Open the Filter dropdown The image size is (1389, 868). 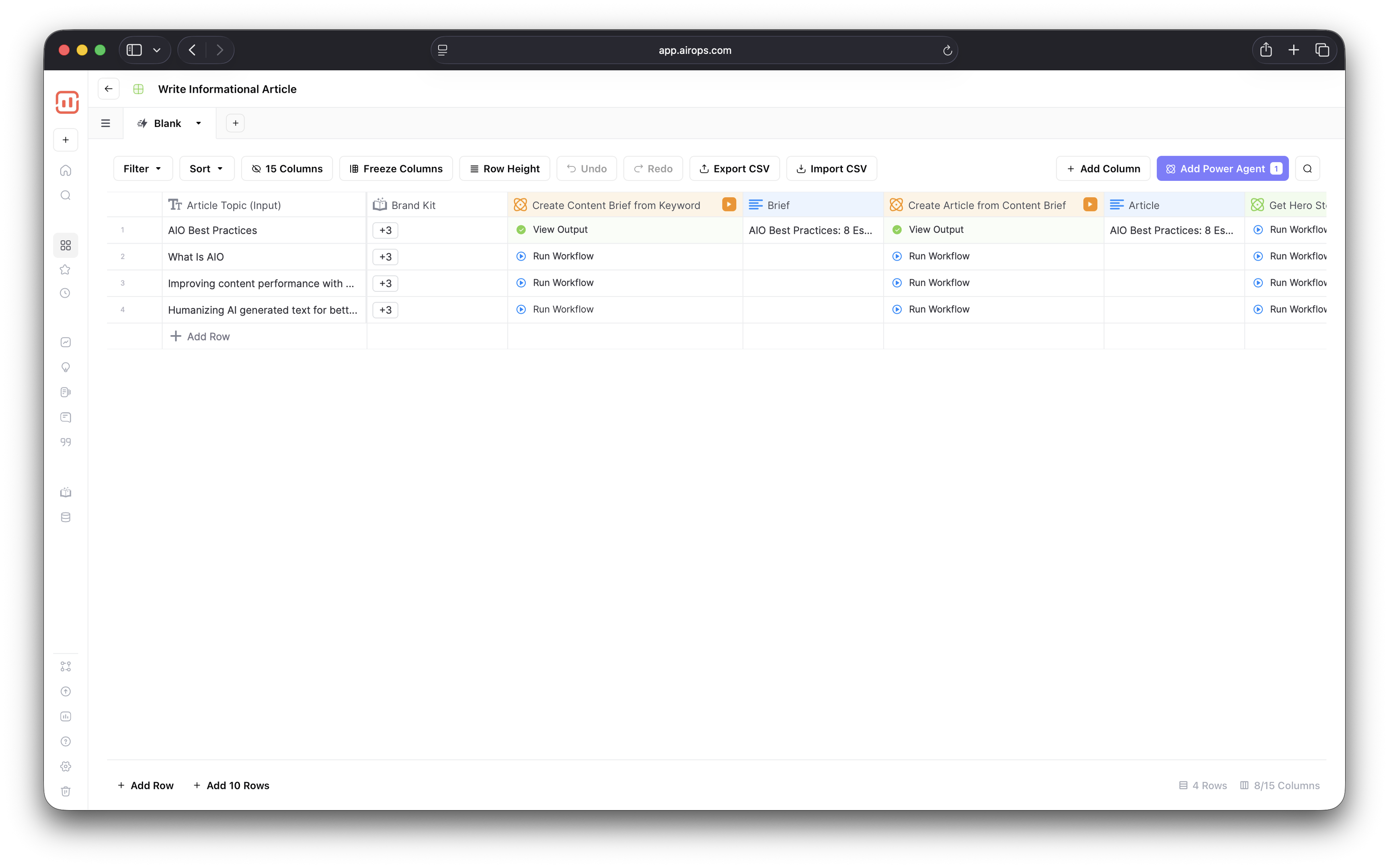(x=142, y=169)
